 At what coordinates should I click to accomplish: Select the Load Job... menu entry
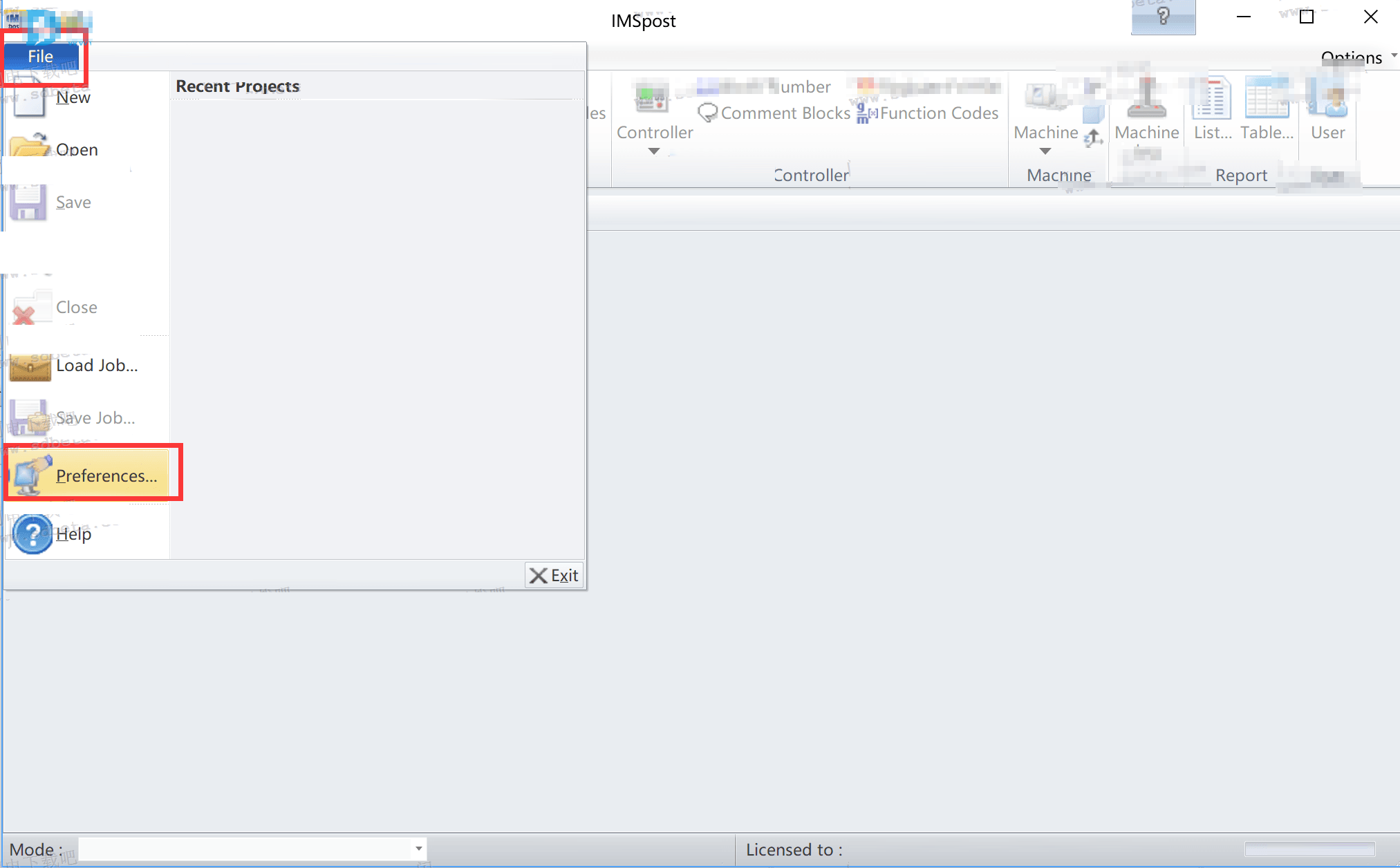(x=97, y=366)
